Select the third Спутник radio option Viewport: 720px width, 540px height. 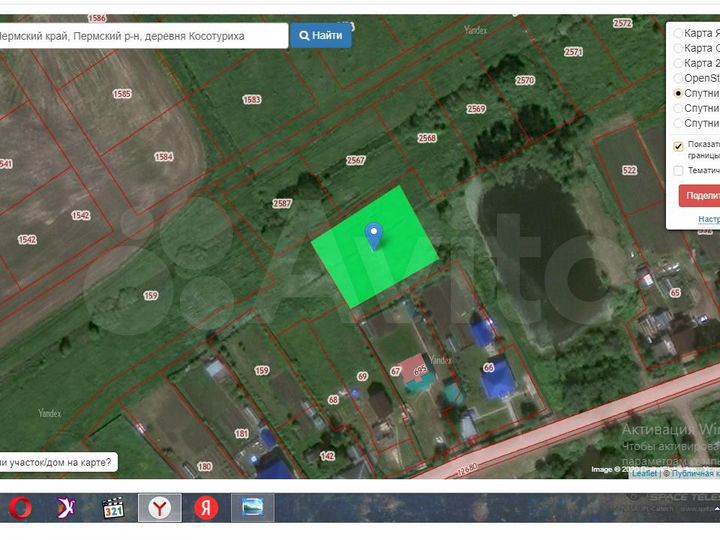pos(678,123)
